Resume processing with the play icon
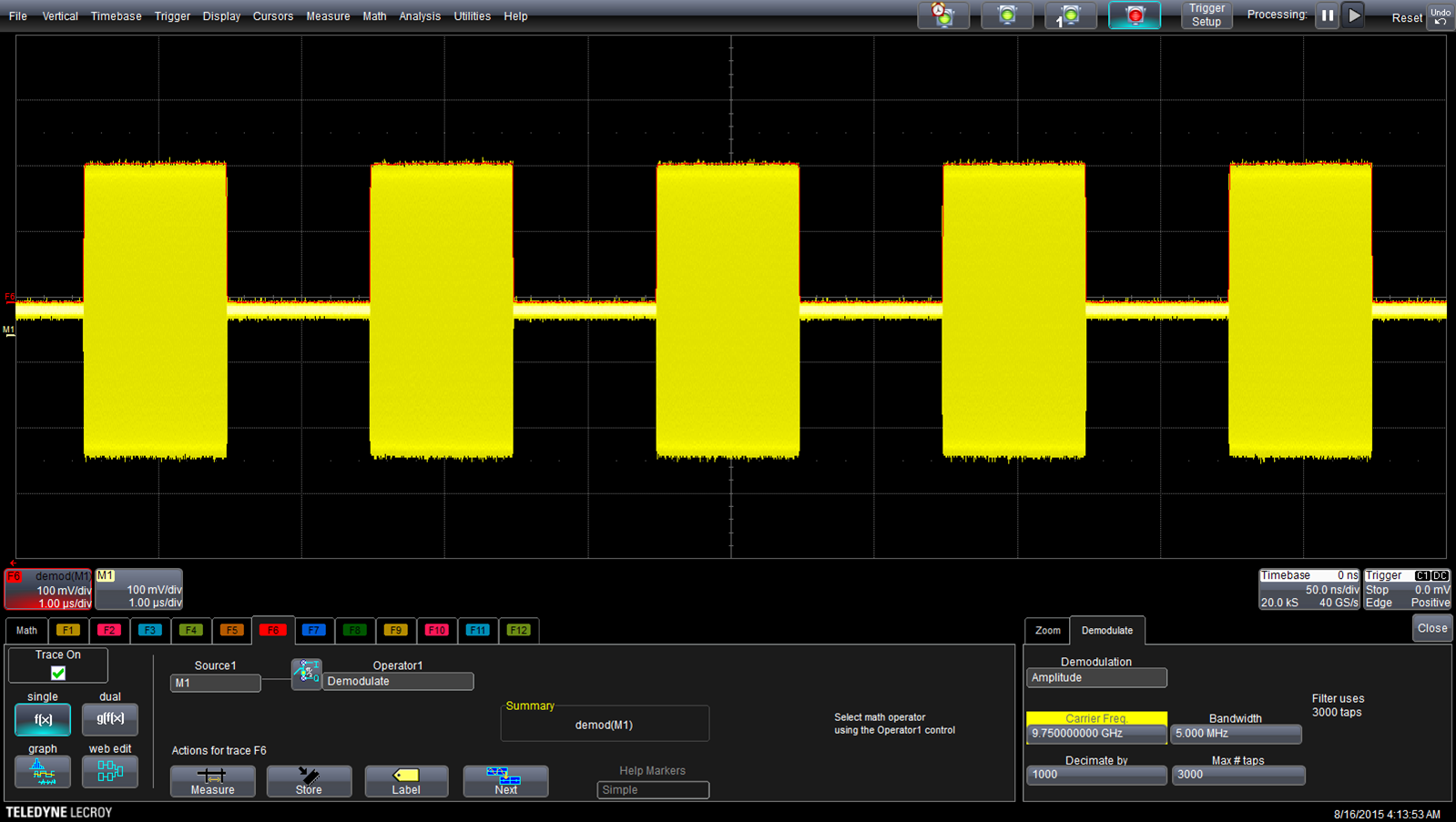1456x822 pixels. 1354,15
